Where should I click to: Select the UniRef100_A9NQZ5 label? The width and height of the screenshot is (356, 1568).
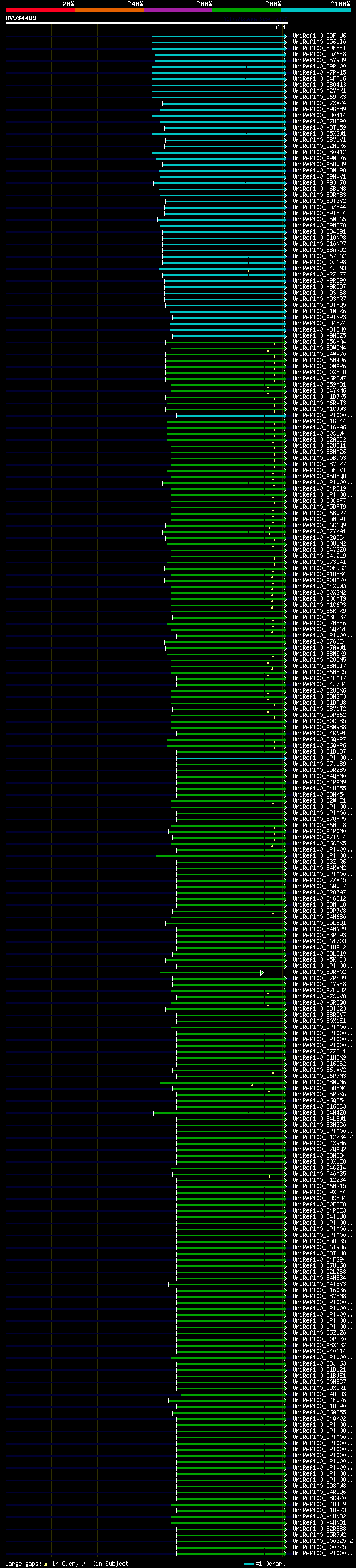(319, 336)
